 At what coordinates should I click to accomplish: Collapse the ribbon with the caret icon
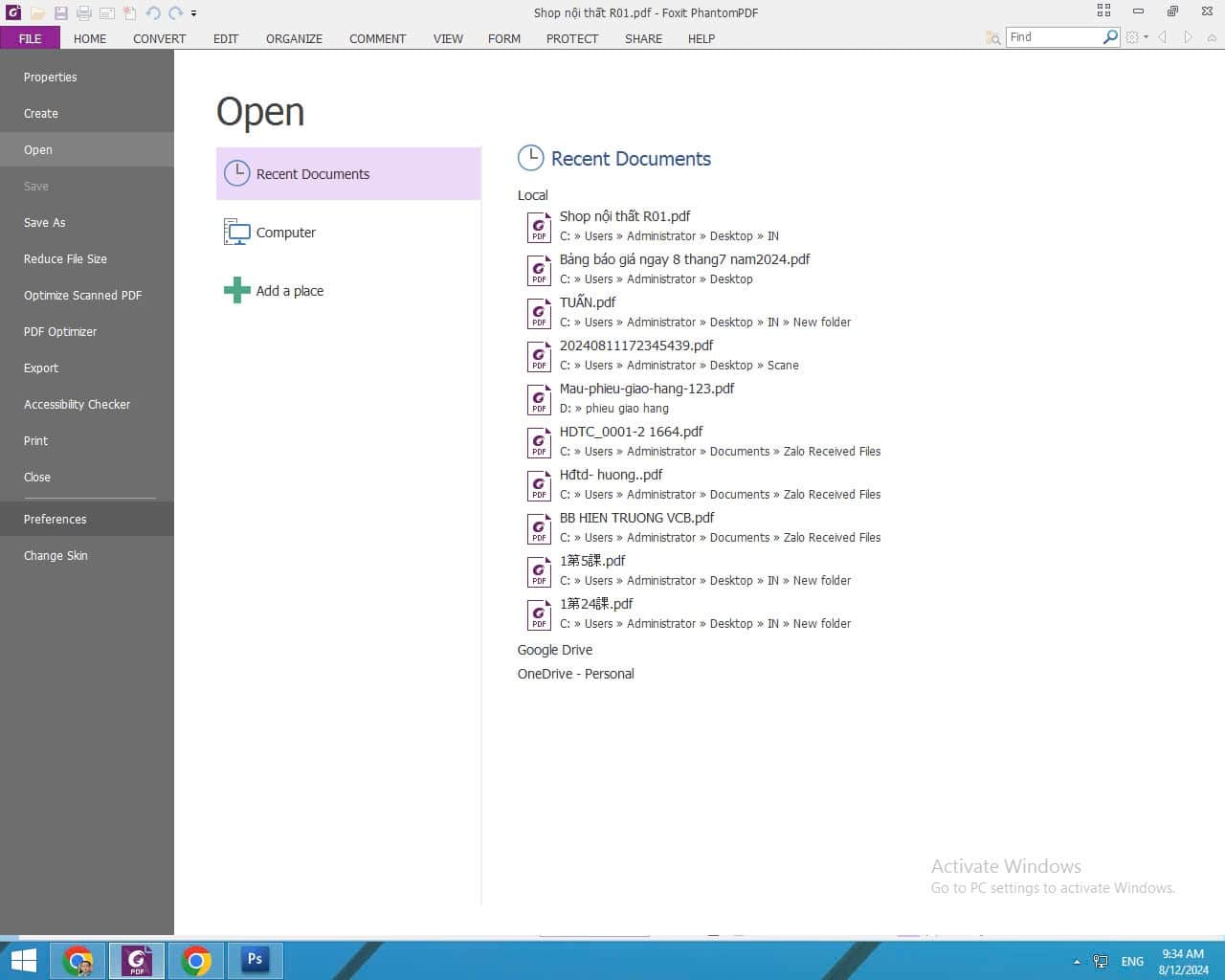point(1212,37)
